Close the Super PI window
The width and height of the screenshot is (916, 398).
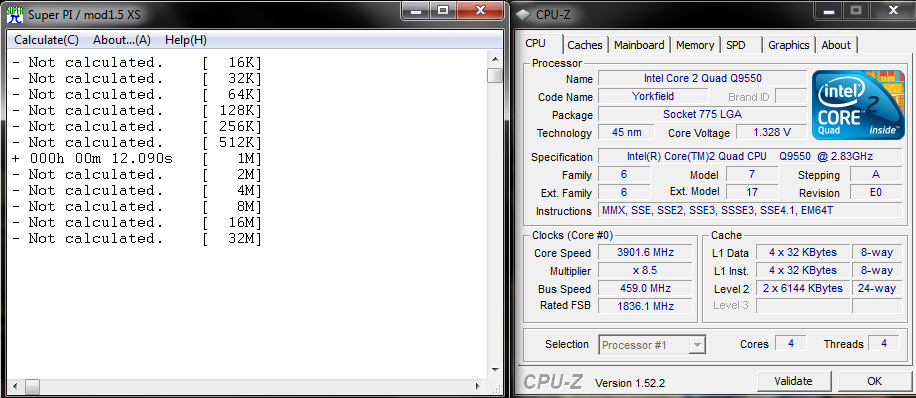coord(480,10)
